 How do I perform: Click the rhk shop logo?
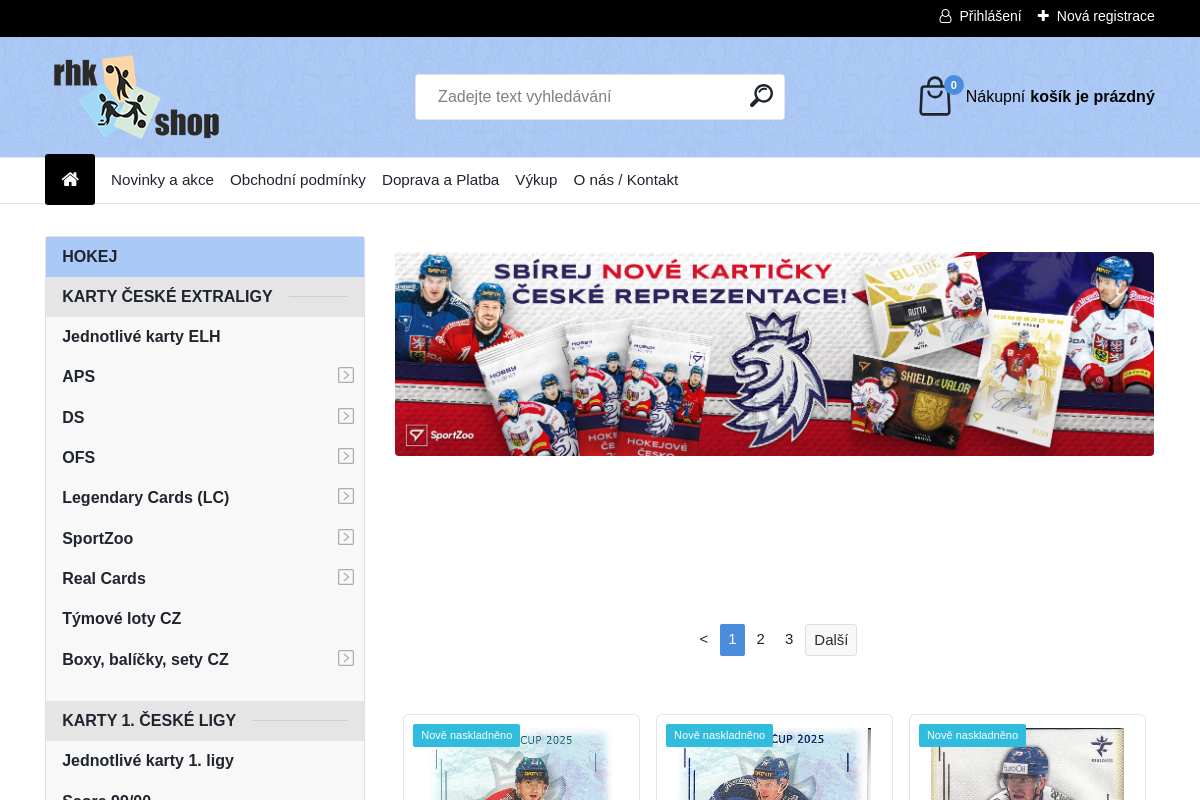tap(136, 97)
